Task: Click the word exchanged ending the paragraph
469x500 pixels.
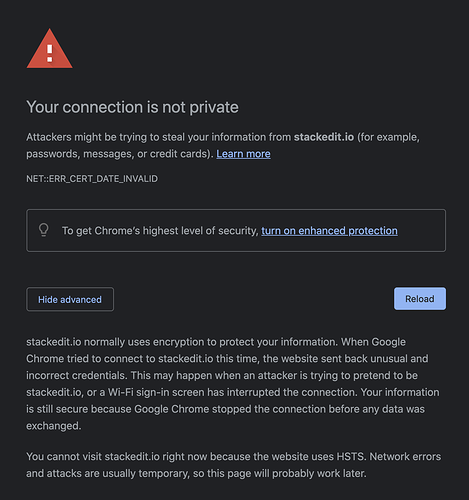Action: 53,426
